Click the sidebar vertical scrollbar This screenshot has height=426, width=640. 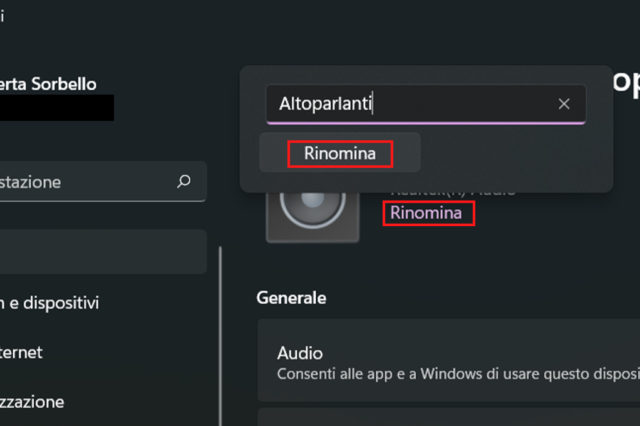click(220, 330)
